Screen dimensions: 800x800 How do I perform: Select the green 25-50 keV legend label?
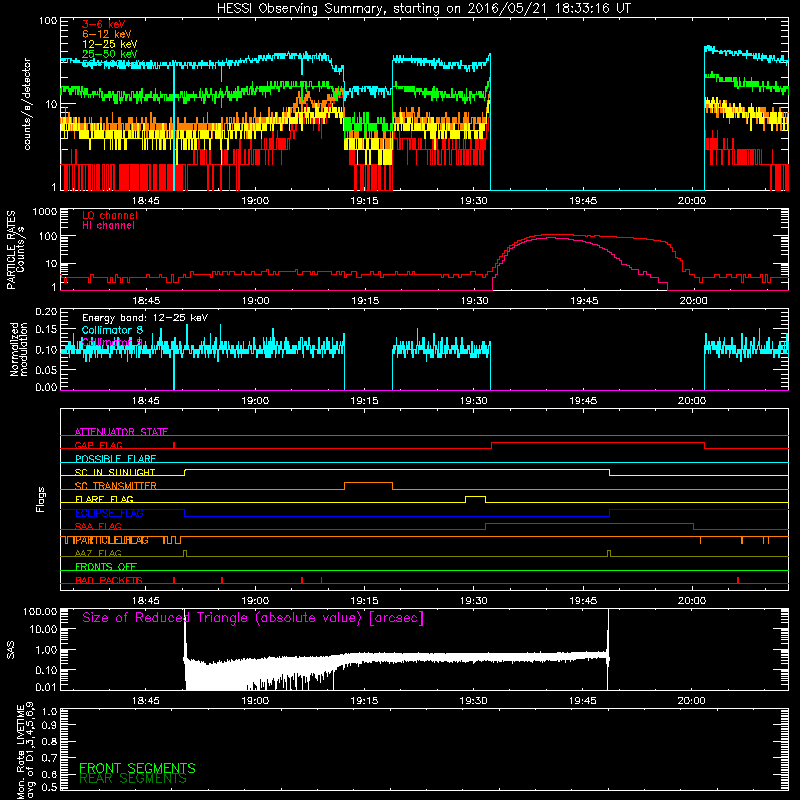click(x=110, y=54)
